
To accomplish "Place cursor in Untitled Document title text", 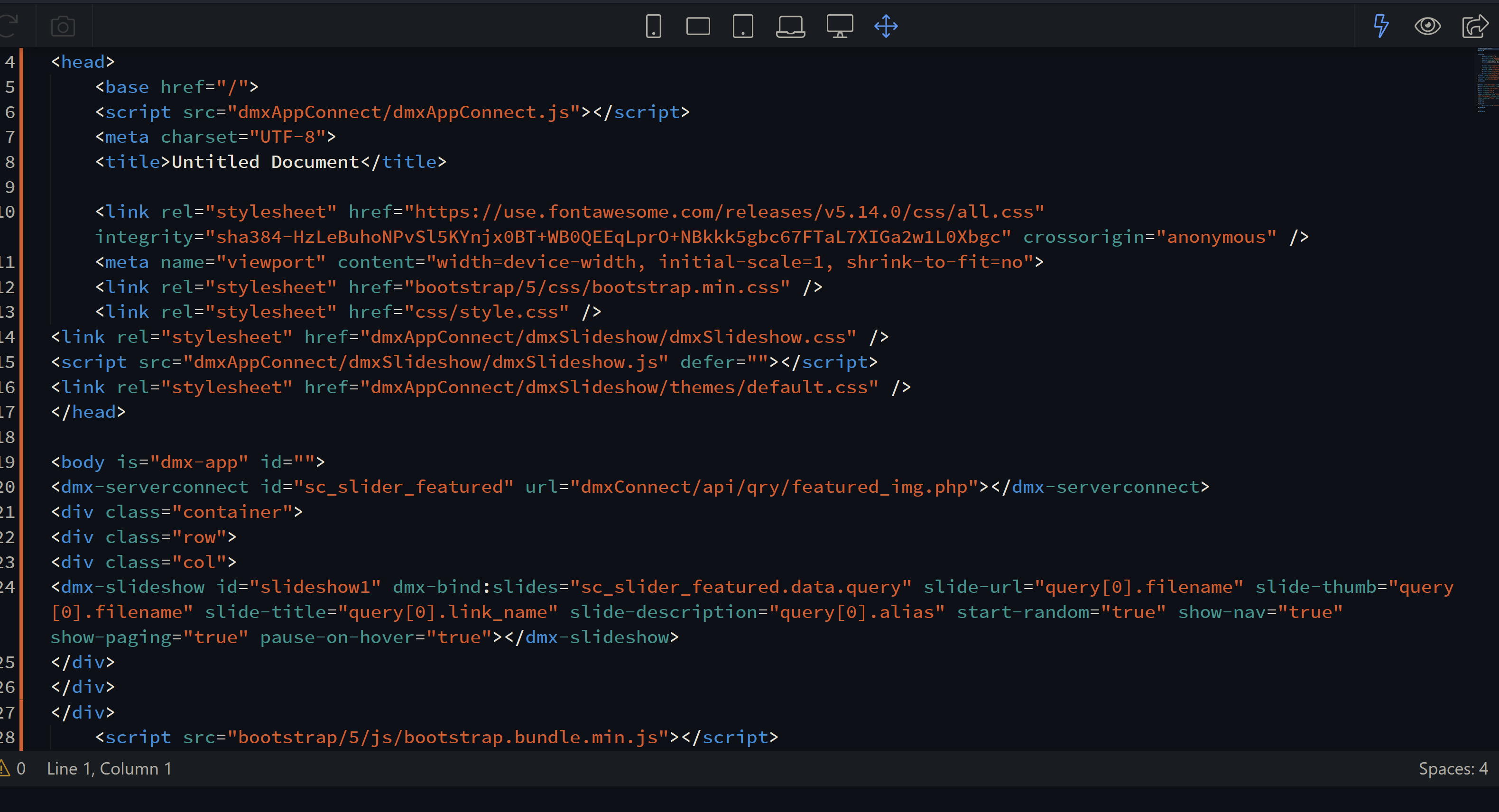I will [265, 162].
